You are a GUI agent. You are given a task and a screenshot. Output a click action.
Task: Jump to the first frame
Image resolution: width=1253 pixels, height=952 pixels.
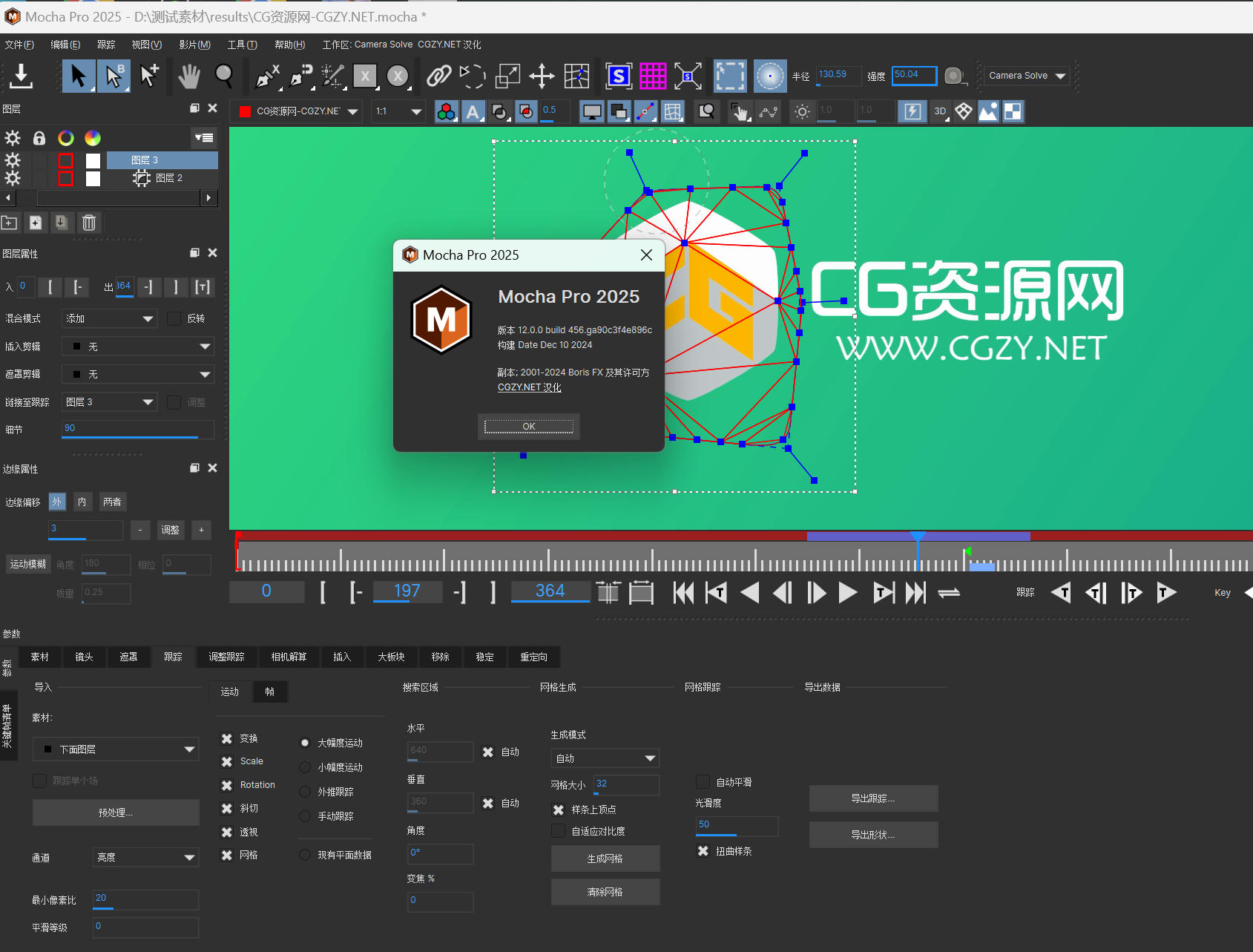[683, 593]
